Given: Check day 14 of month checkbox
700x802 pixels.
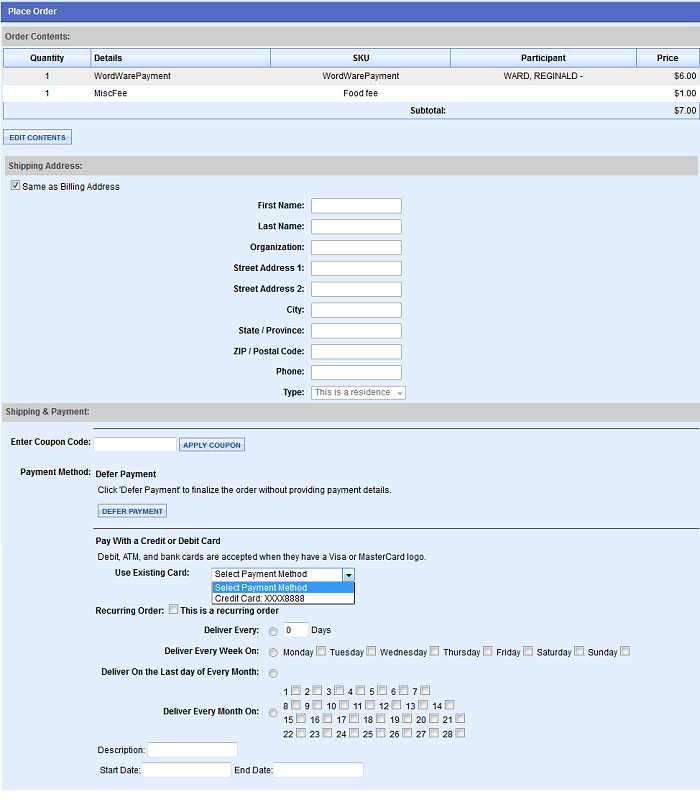Looking at the screenshot, I should coord(449,705).
